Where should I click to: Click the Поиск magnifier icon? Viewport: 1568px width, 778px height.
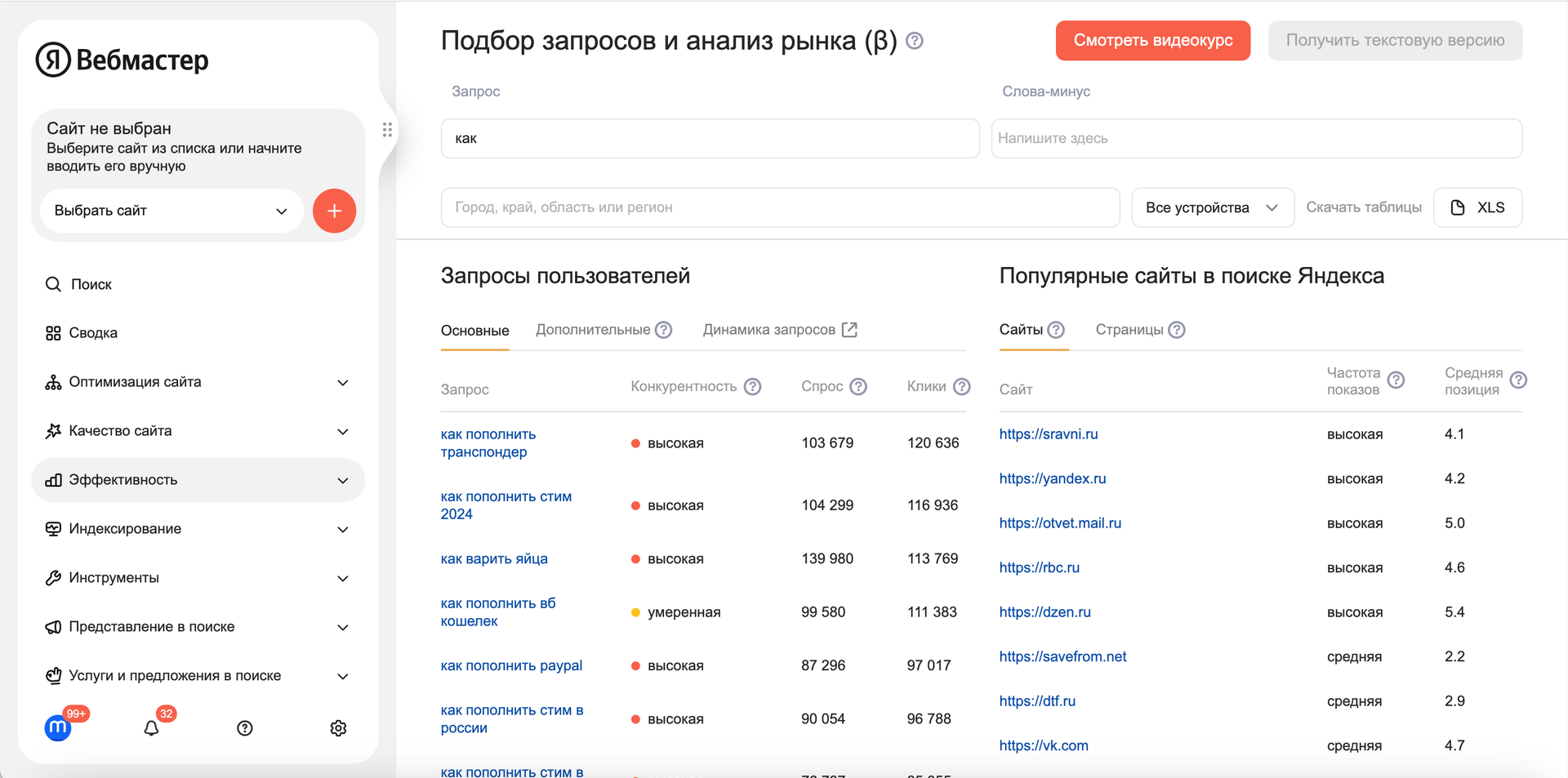(53, 284)
